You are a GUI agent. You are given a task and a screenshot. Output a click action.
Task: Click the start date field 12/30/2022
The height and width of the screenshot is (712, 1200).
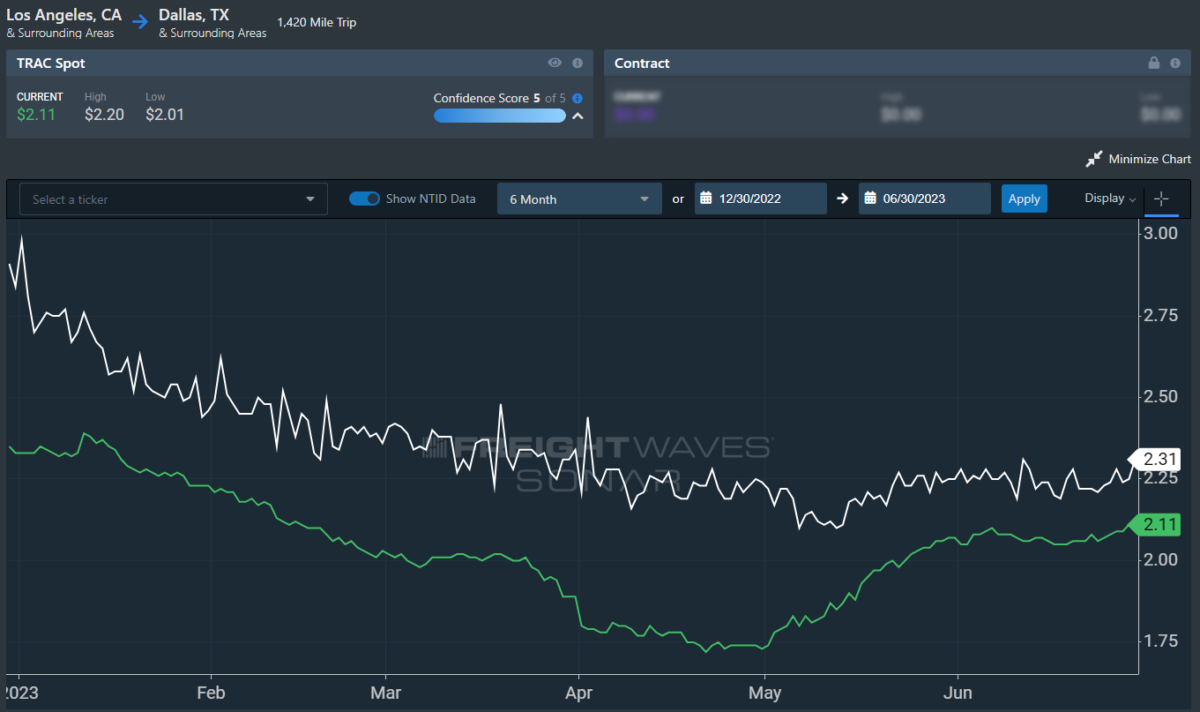[x=761, y=199]
